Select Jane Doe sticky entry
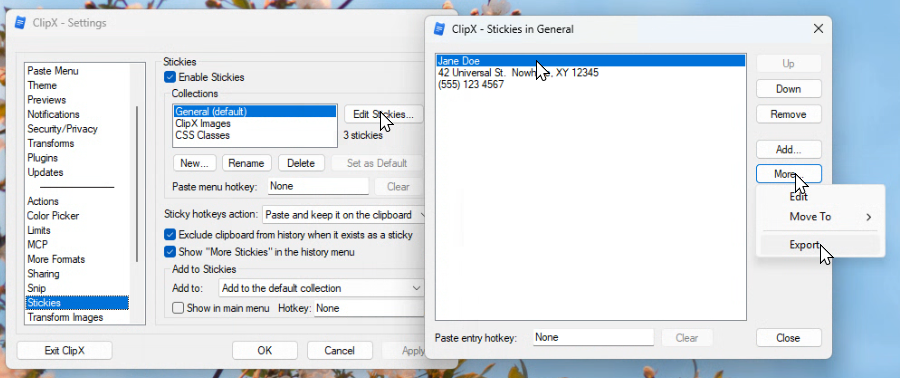Viewport: 900px width, 378px height. pyautogui.click(x=591, y=61)
